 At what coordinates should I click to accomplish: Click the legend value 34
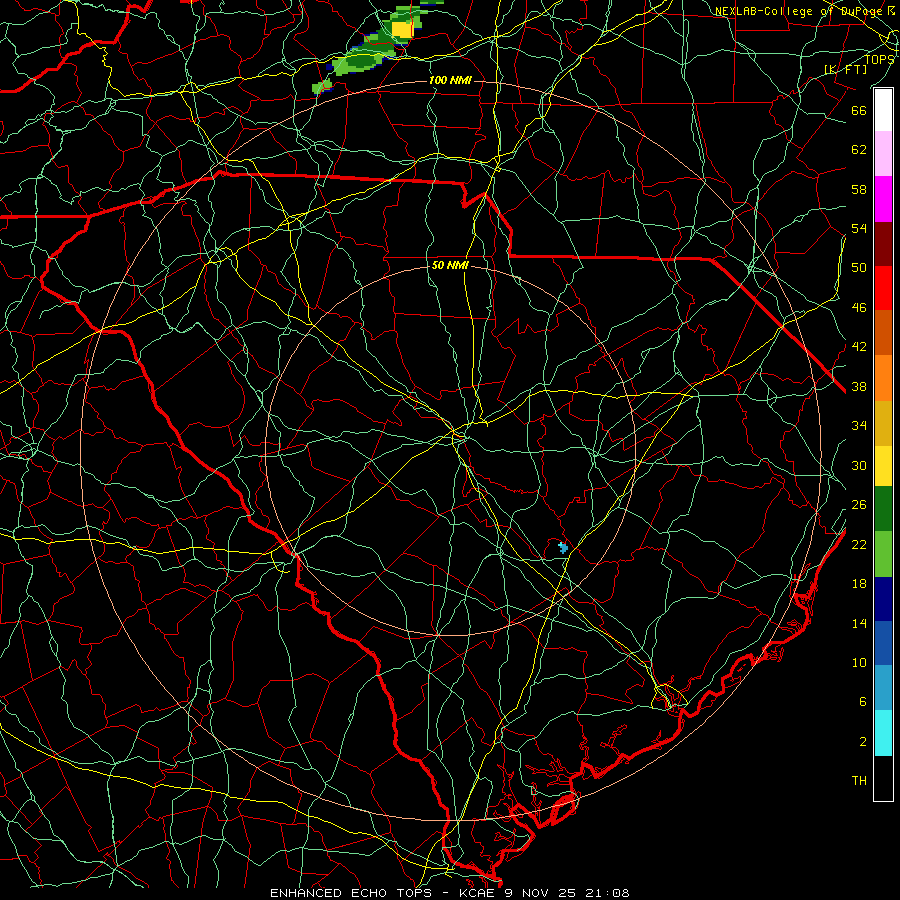coord(859,425)
